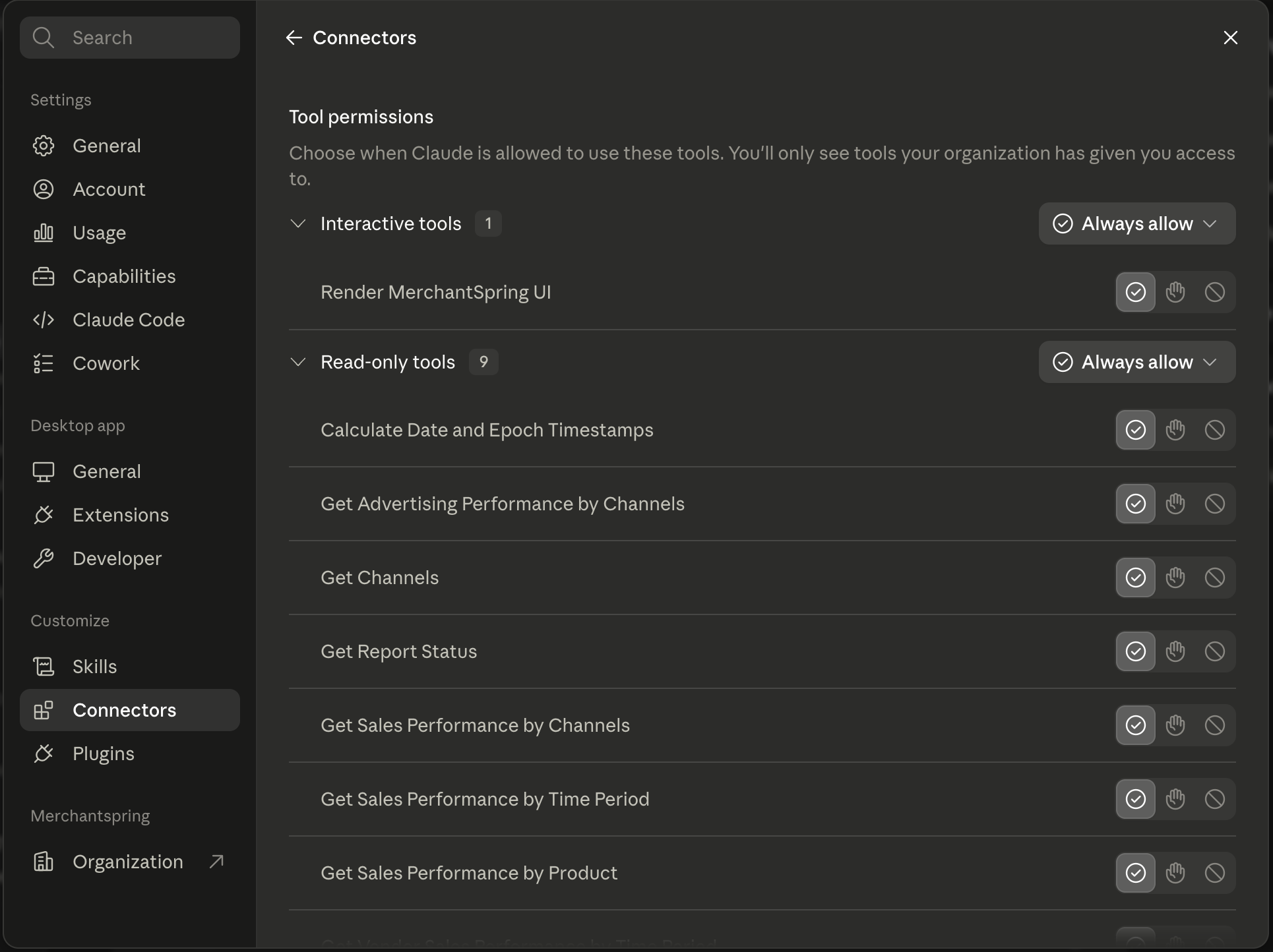Click the Skills scroll icon

coord(44,667)
